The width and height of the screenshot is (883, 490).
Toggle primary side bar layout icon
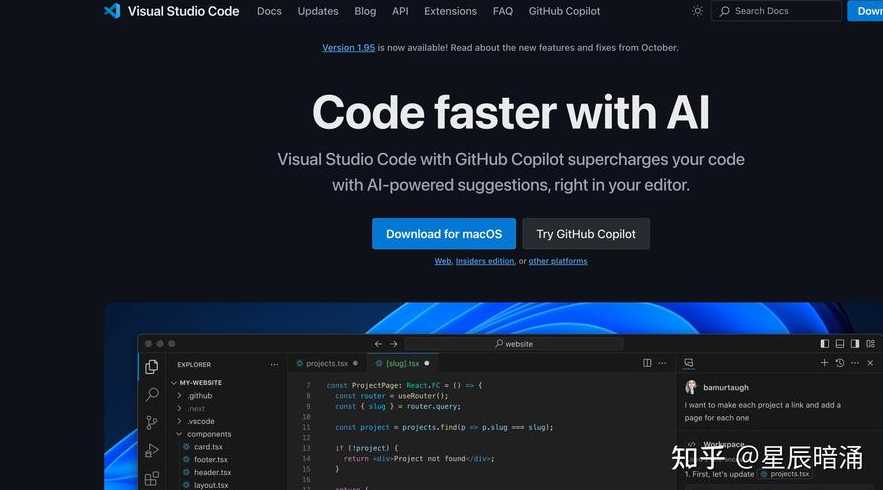[x=824, y=344]
